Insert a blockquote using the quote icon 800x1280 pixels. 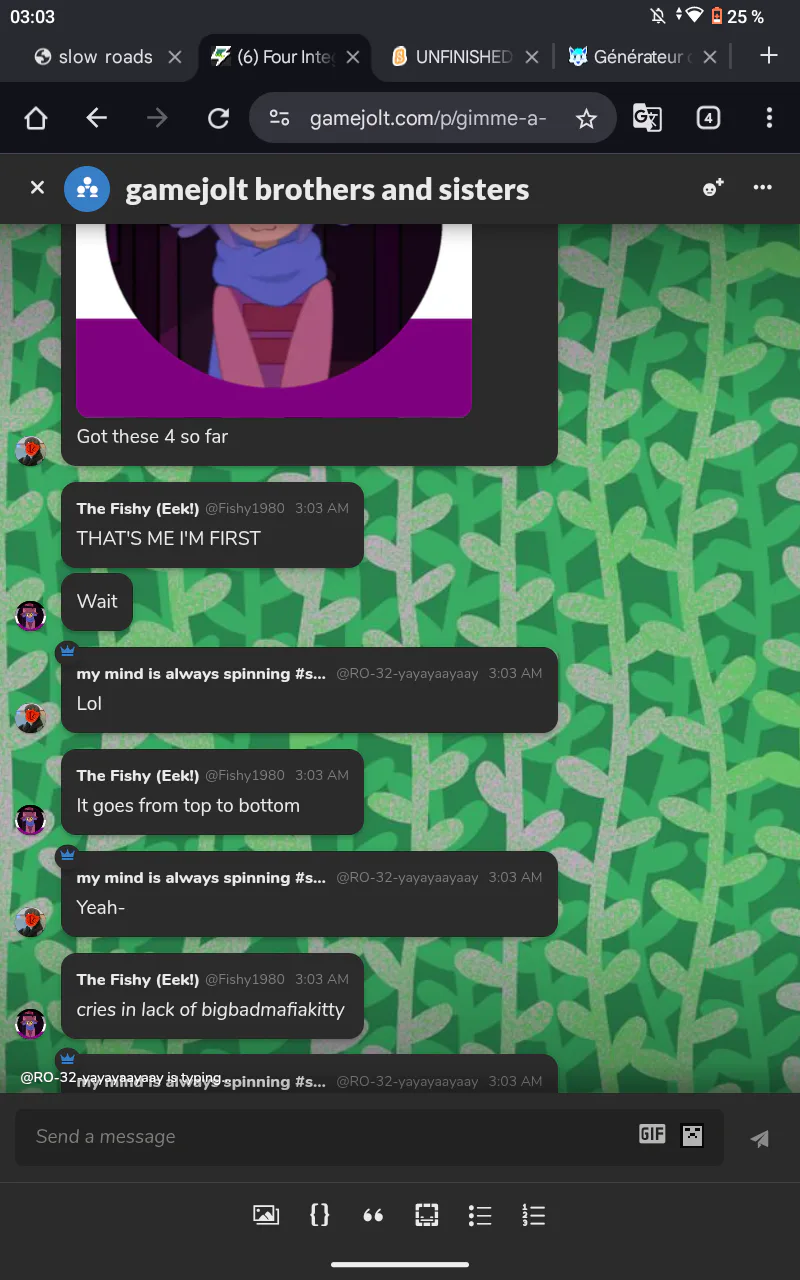tap(373, 1216)
